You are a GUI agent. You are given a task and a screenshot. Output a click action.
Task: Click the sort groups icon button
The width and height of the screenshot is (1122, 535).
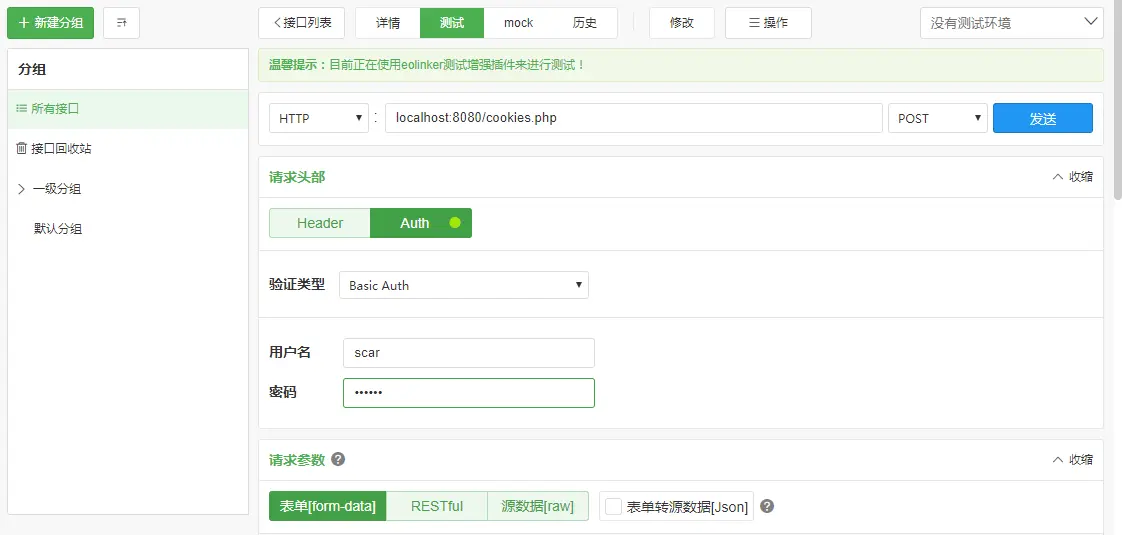point(122,23)
